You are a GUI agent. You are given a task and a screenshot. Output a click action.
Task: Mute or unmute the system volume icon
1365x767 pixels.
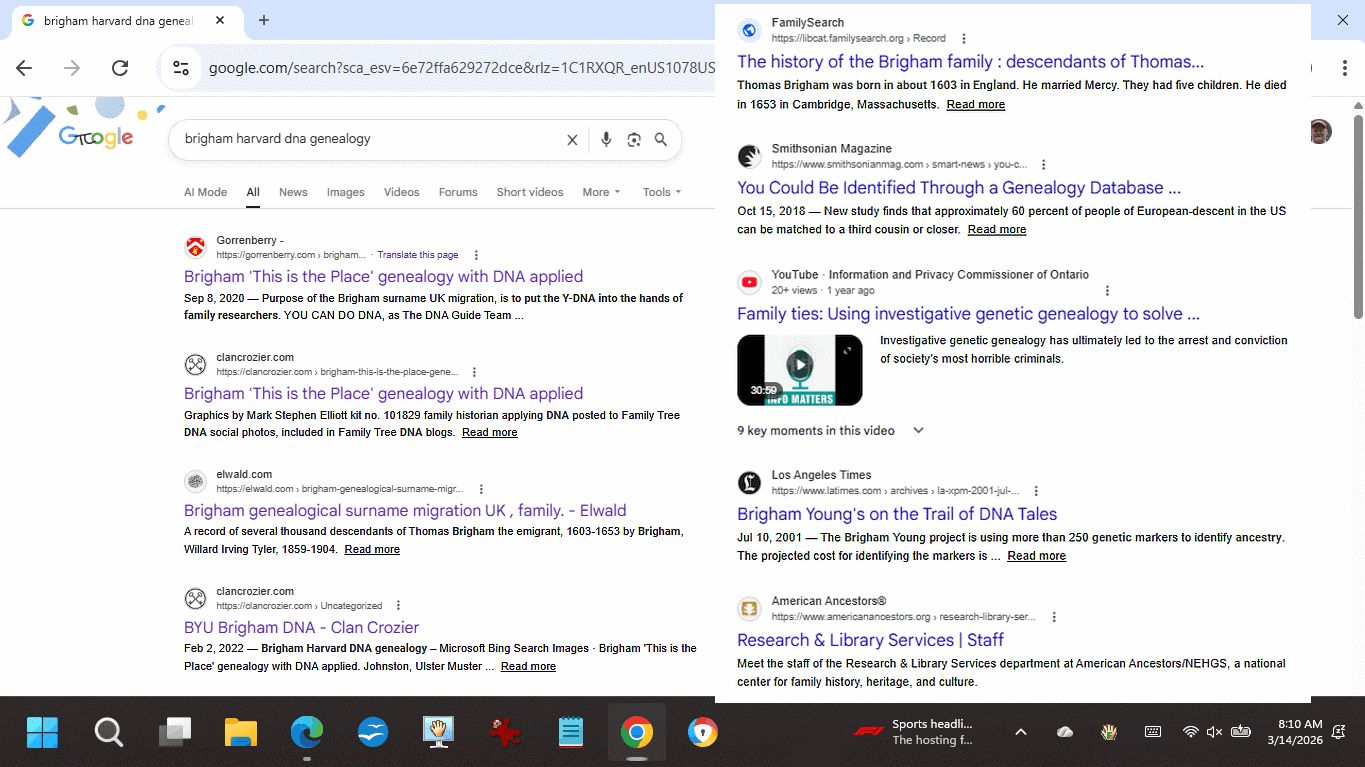1214,732
